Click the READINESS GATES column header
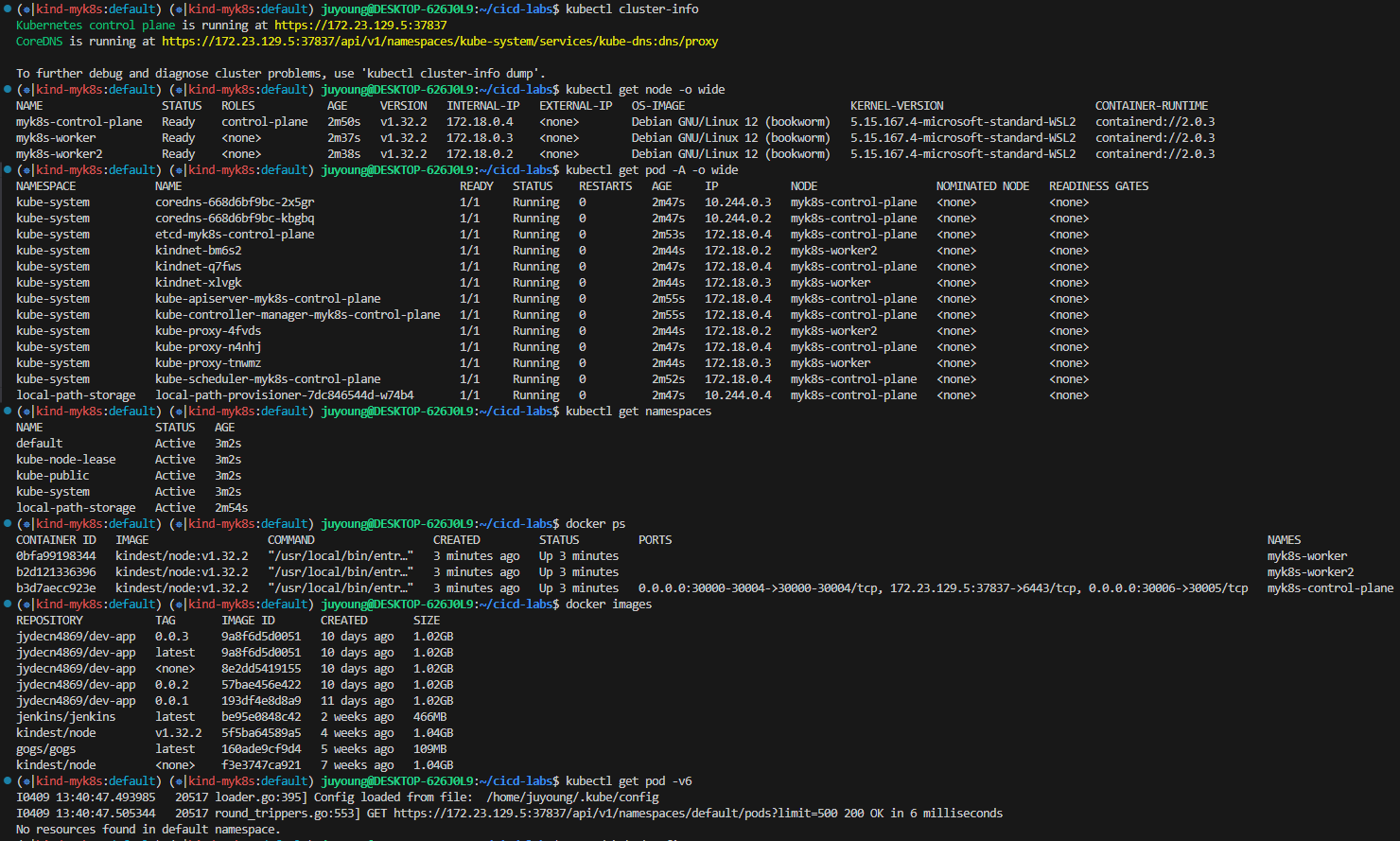The height and width of the screenshot is (841, 1400). click(1099, 186)
